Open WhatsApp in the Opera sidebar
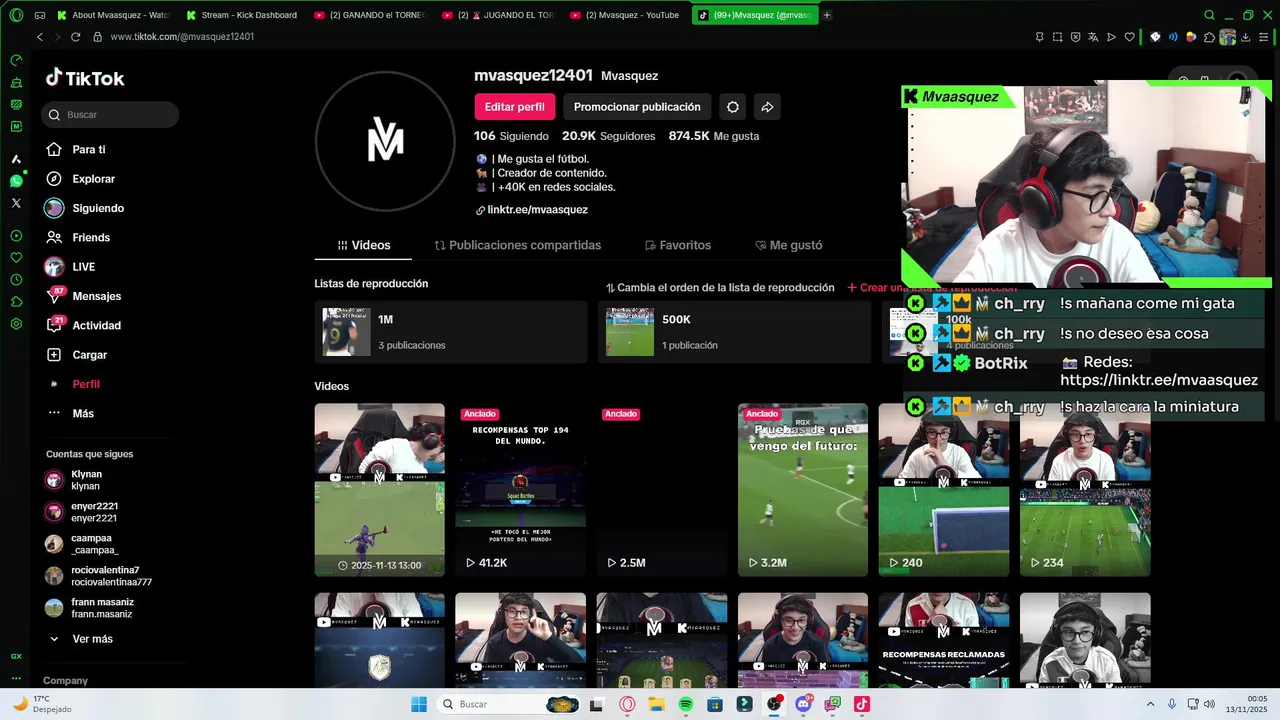Image resolution: width=1280 pixels, height=720 pixels. coord(16,181)
